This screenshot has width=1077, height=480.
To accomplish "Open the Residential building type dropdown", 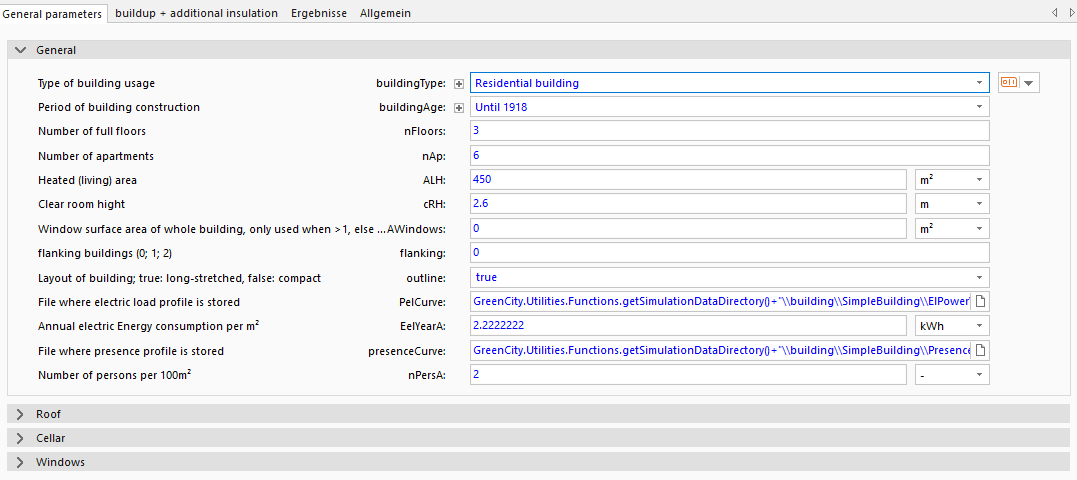I will pyautogui.click(x=979, y=83).
